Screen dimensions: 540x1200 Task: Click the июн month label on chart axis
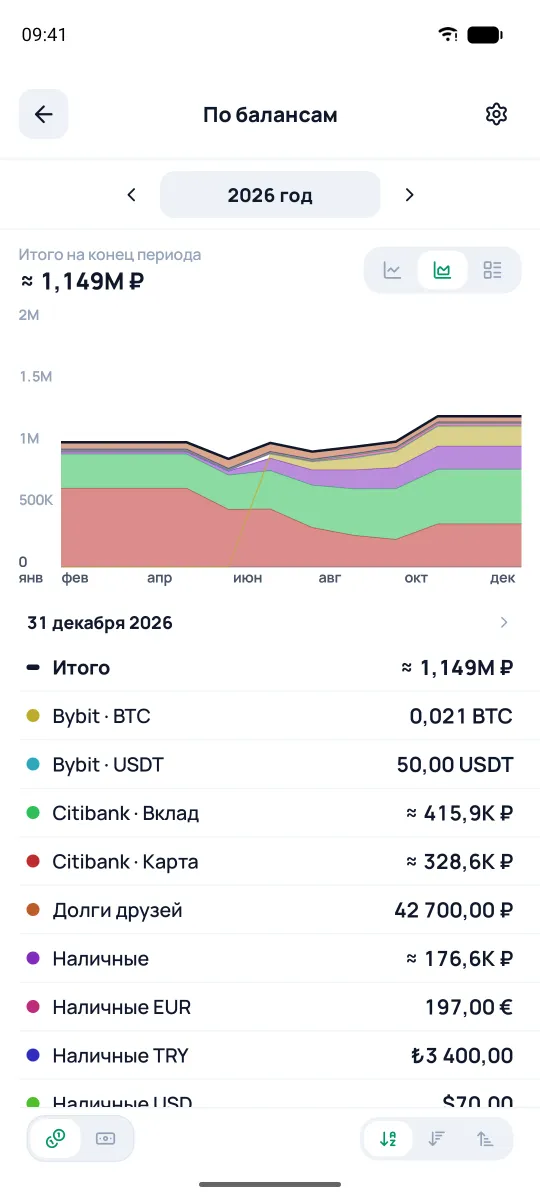pos(246,578)
